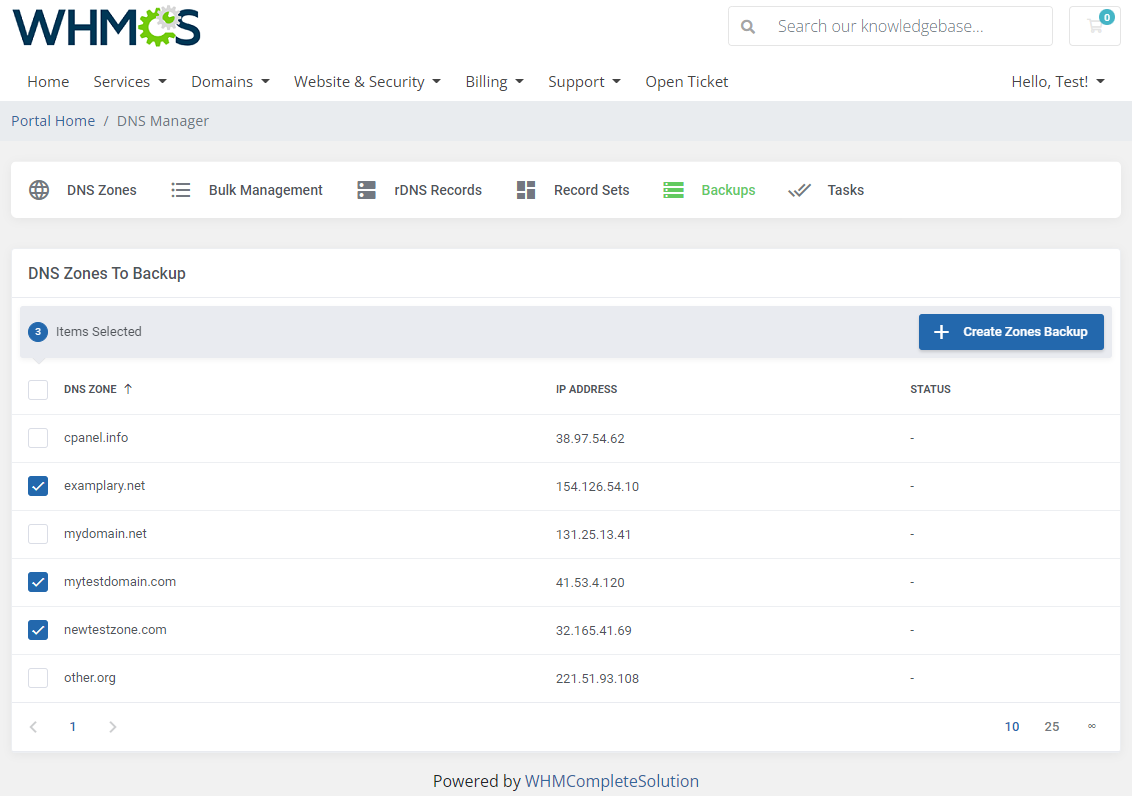Select the Bulk Management list icon
Image resolution: width=1132 pixels, height=796 pixels.
click(181, 189)
